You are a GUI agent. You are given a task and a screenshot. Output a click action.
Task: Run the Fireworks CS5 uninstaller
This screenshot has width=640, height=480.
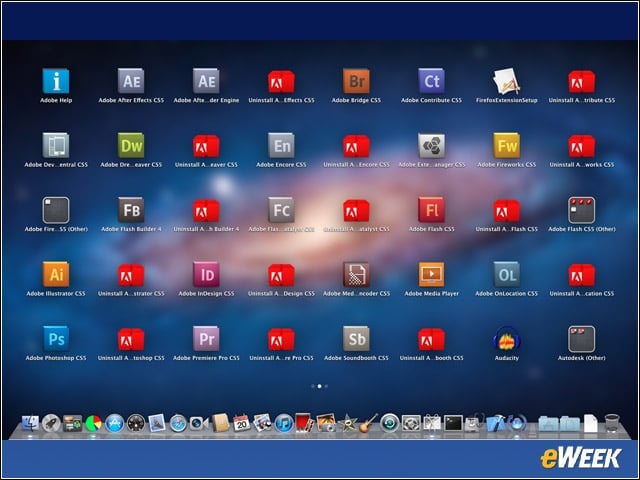(582, 146)
